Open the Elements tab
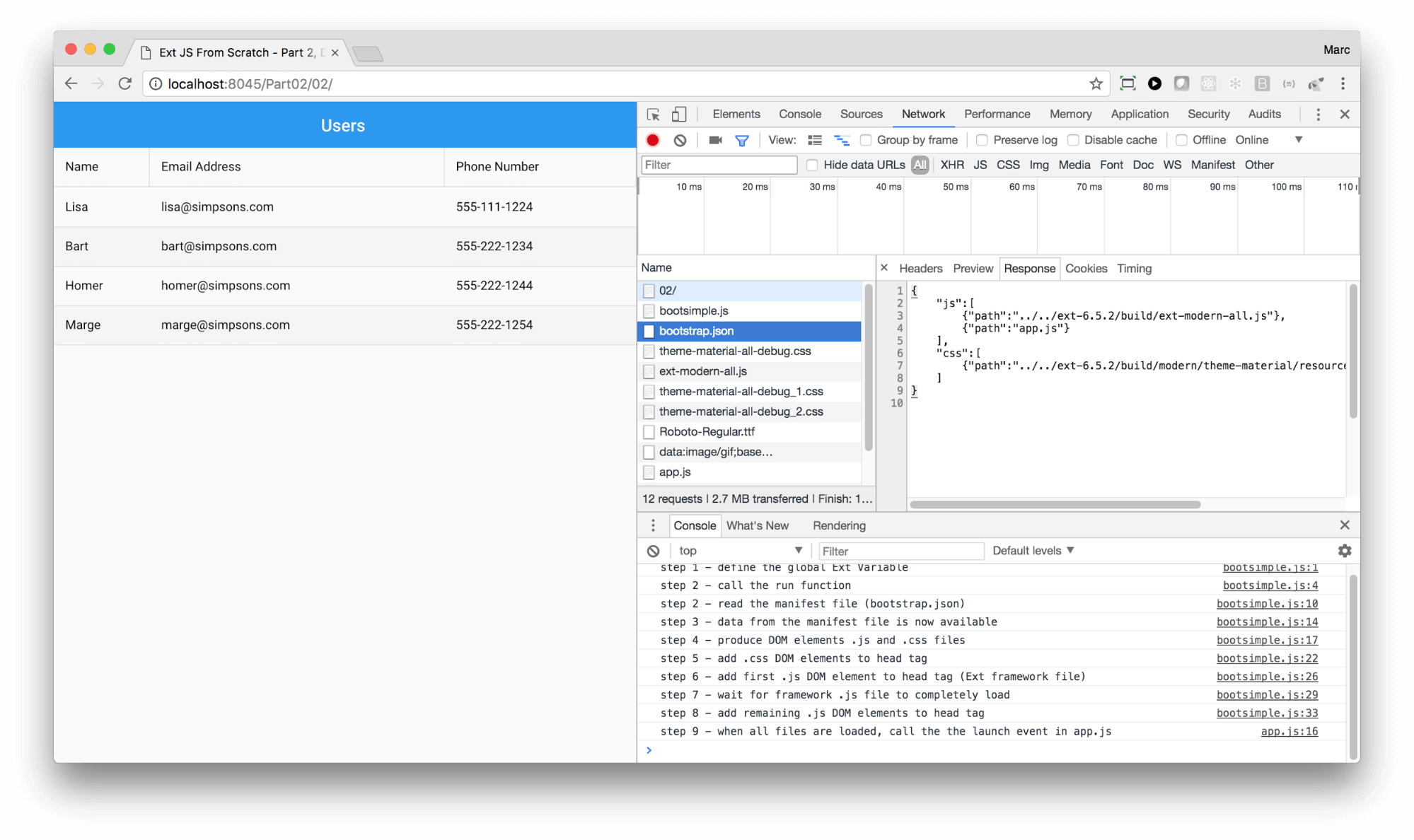The image size is (1414, 840). 736,114
